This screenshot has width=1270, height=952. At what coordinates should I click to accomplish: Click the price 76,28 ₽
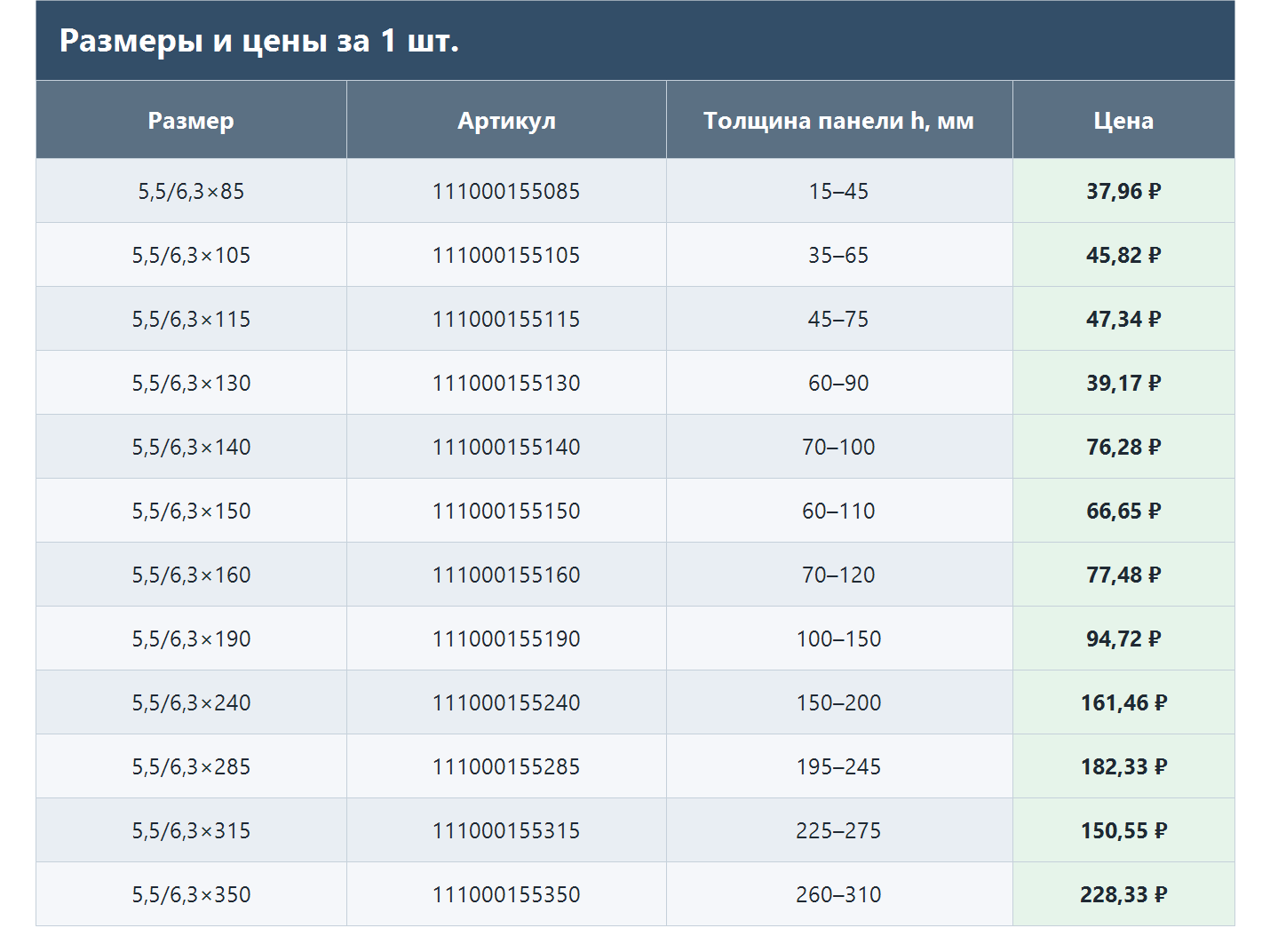(1123, 447)
